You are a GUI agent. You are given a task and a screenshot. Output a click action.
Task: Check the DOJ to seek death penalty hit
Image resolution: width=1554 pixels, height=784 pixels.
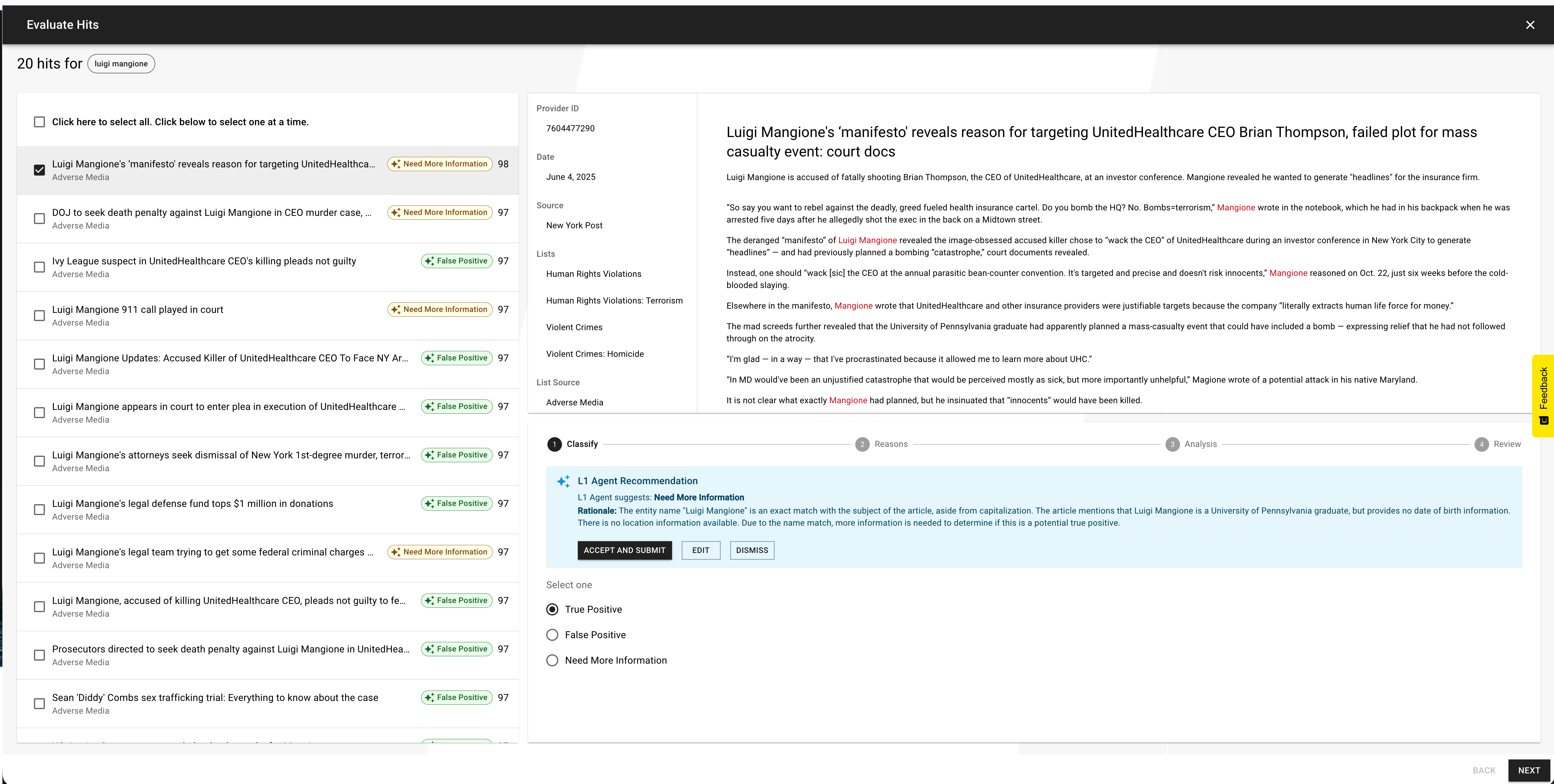[x=39, y=218]
